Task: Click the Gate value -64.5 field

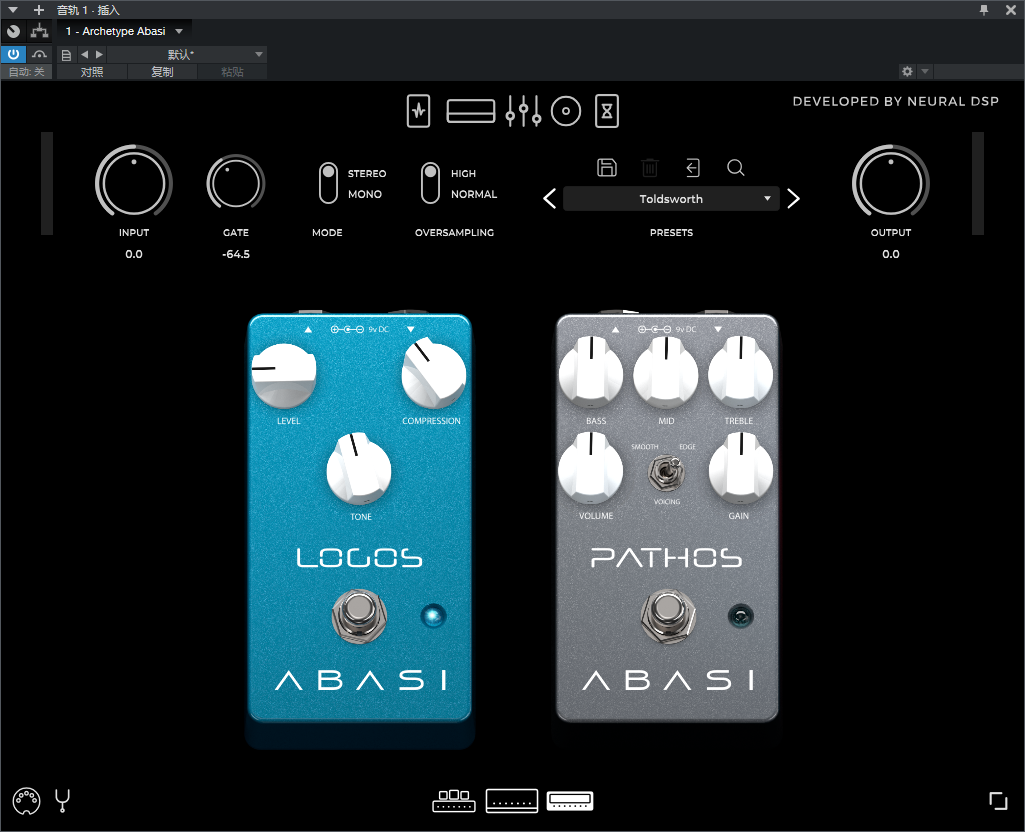Action: coord(236,254)
